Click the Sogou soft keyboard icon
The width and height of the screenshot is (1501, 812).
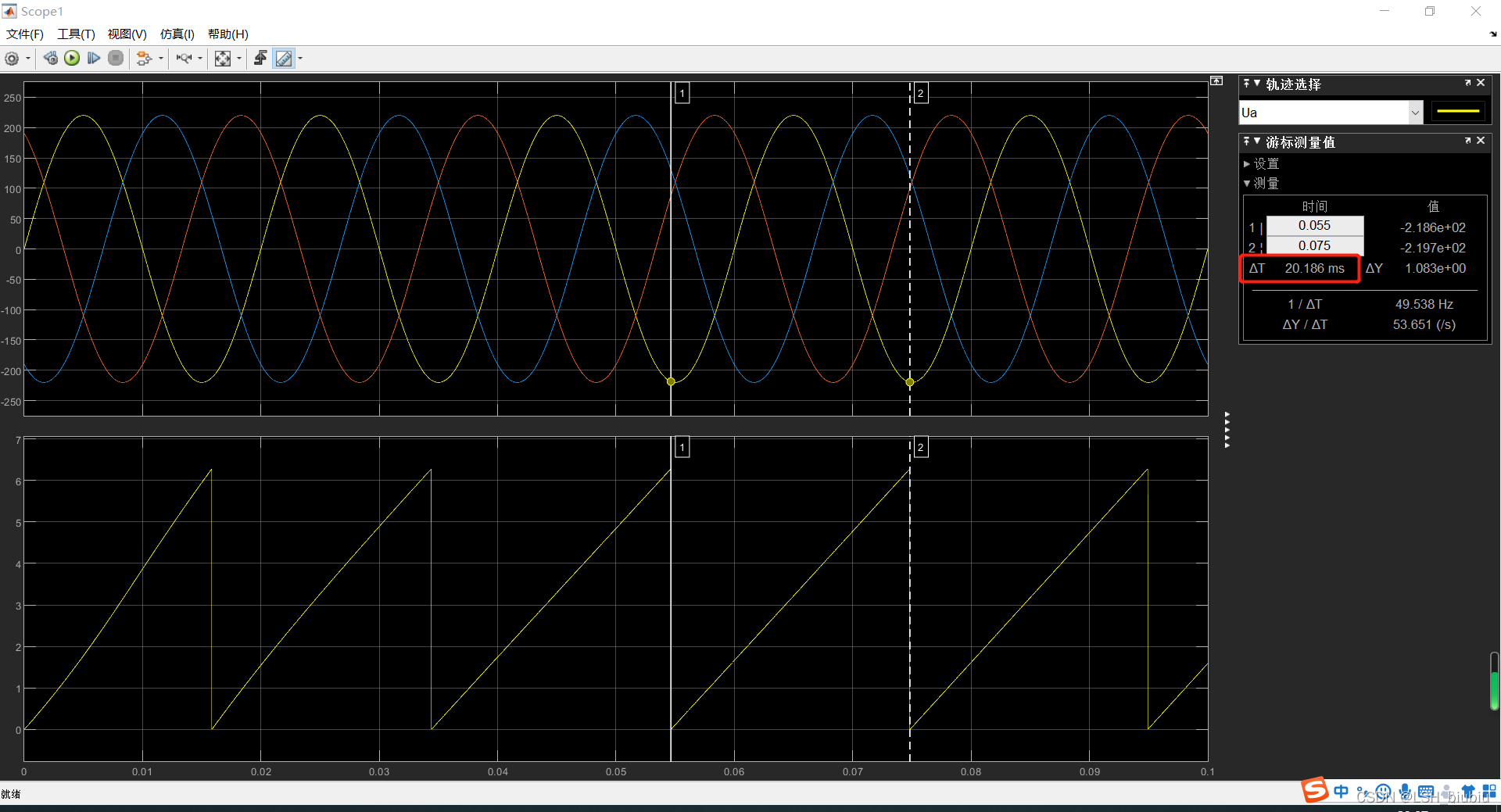point(1426,792)
